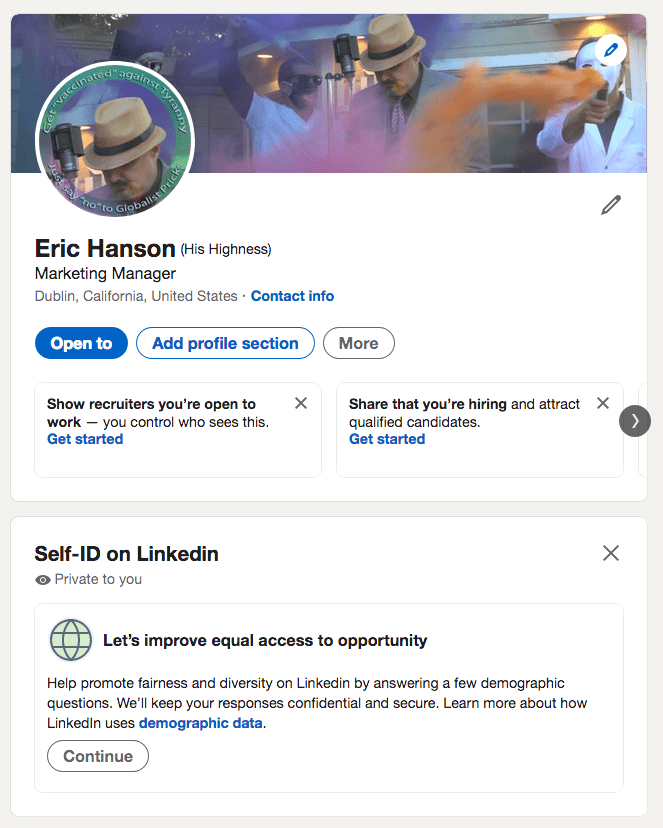Open the 'Open to' dropdown button

click(x=81, y=343)
